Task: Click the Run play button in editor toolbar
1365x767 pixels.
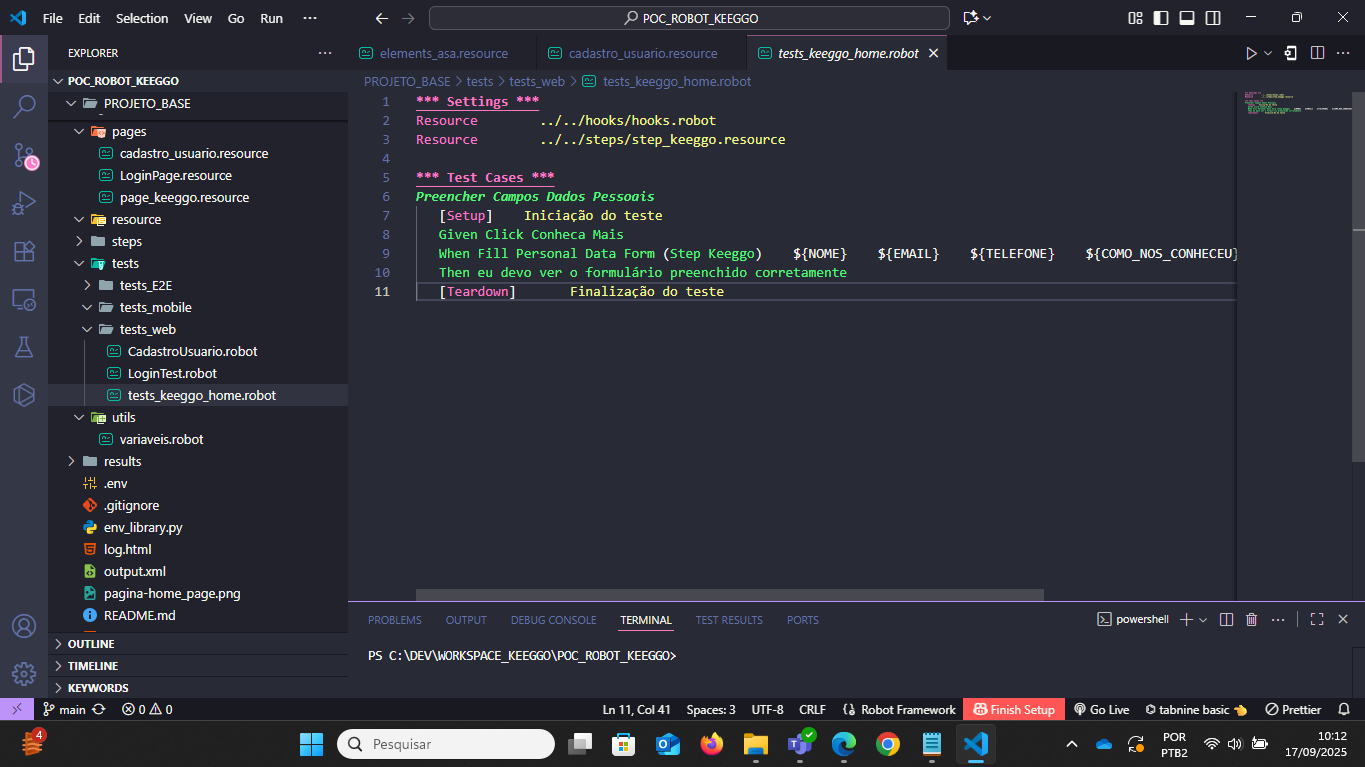Action: coord(1250,53)
